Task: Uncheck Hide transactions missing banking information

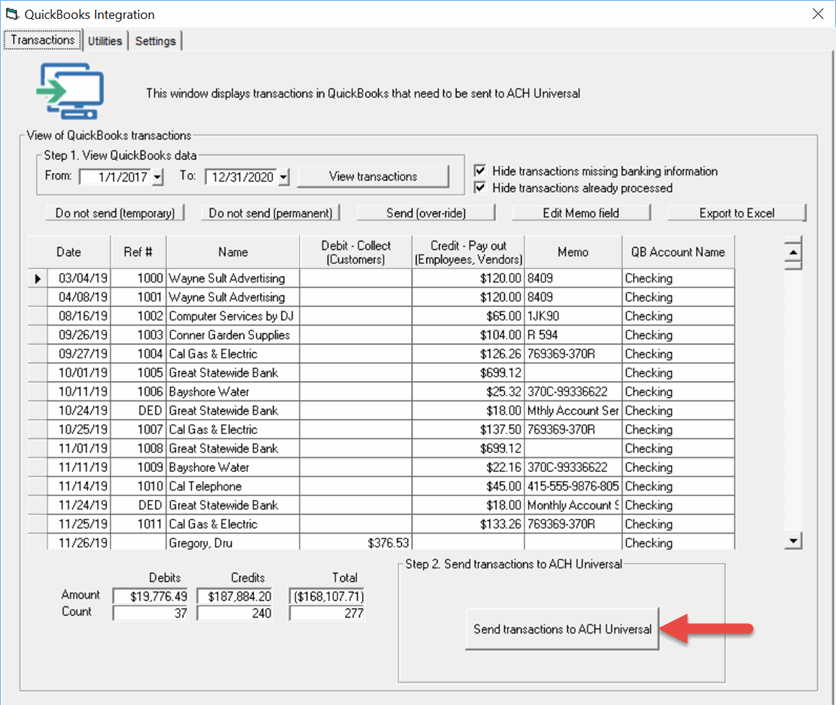Action: [x=480, y=171]
